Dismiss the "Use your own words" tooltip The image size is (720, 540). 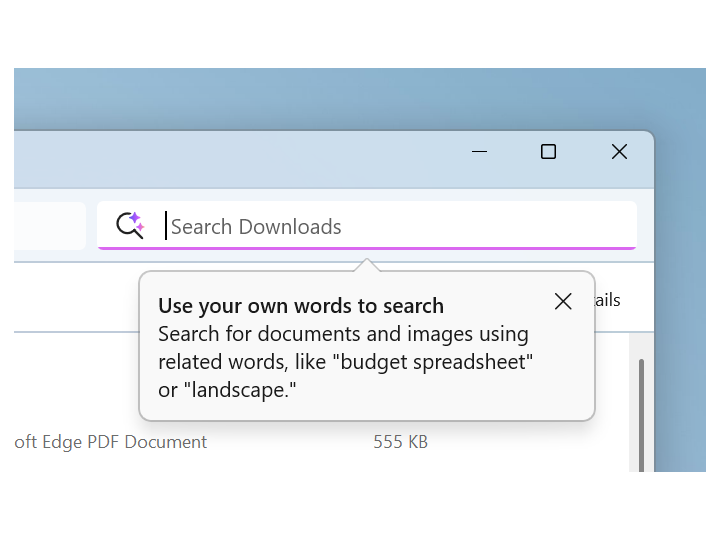click(x=563, y=302)
